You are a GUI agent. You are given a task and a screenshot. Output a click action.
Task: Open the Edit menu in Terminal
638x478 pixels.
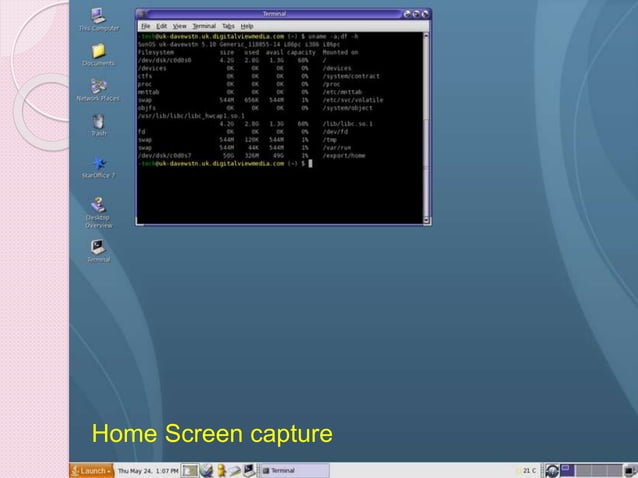(161, 24)
